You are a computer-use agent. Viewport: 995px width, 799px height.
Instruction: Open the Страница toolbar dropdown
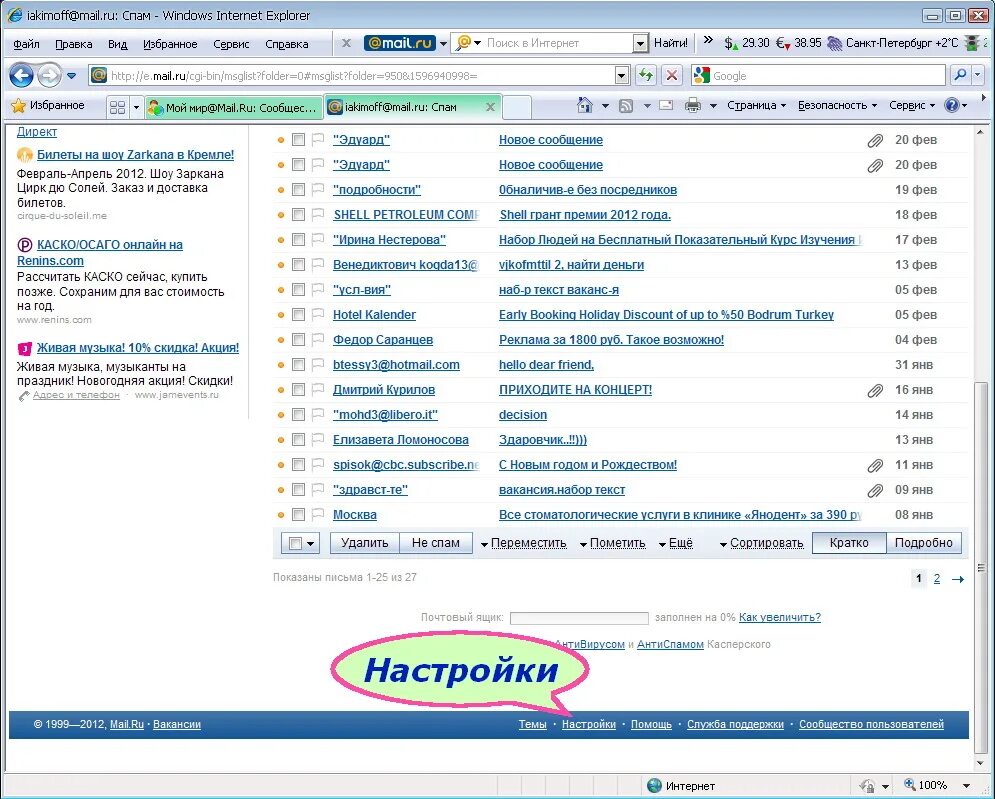point(756,105)
